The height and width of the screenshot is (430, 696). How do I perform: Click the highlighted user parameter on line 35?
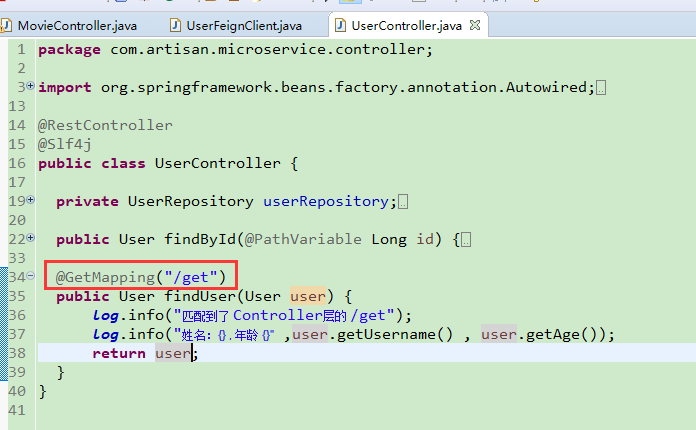(308, 296)
